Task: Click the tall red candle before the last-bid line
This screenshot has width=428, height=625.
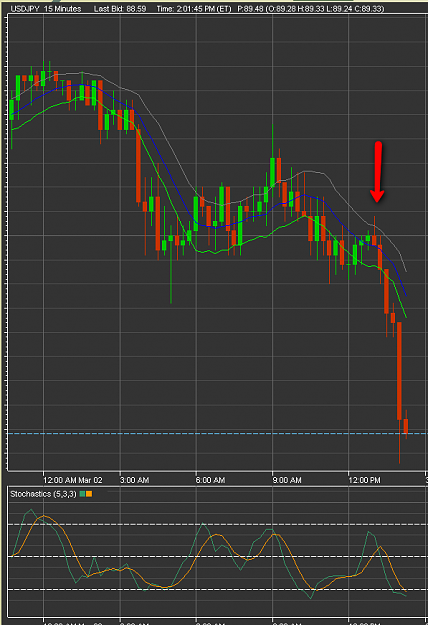Action: 399,371
